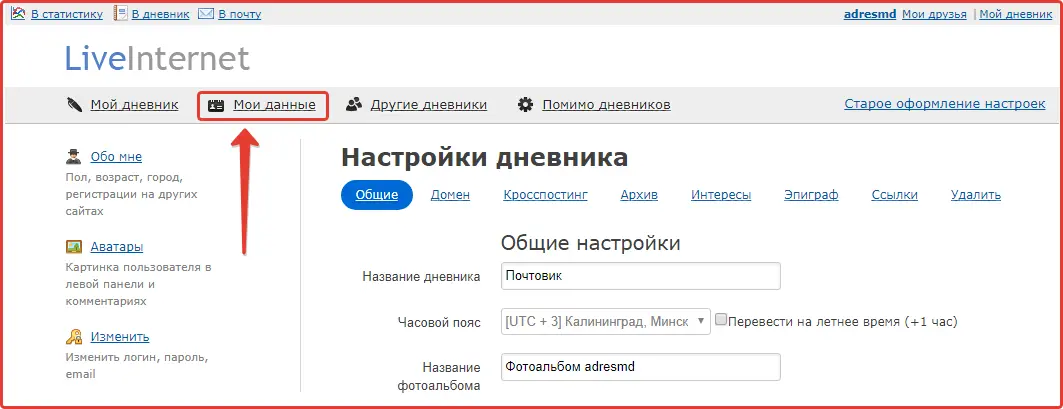The image size is (1063, 409).
Task: Switch to the Интересы tab
Action: (x=721, y=195)
